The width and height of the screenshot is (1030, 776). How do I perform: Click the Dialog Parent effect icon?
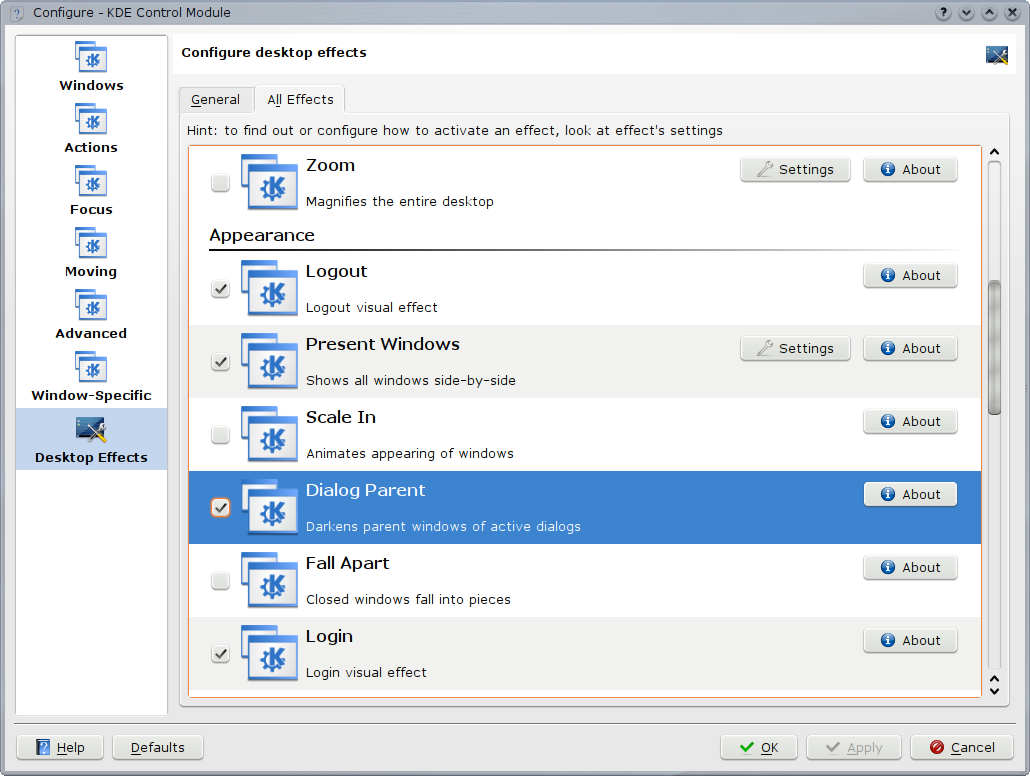tap(269, 507)
